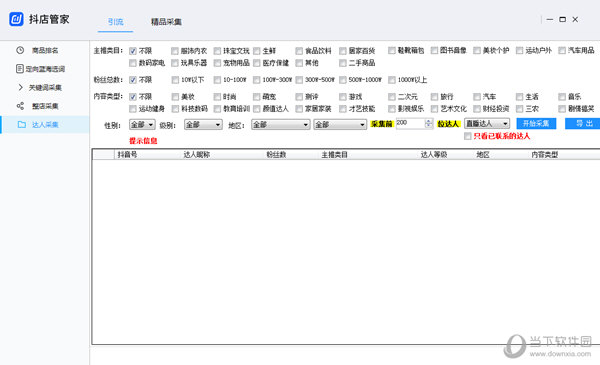Check the 影视娱乐 checkbox
Screen dimensions: 600x365
coord(391,109)
